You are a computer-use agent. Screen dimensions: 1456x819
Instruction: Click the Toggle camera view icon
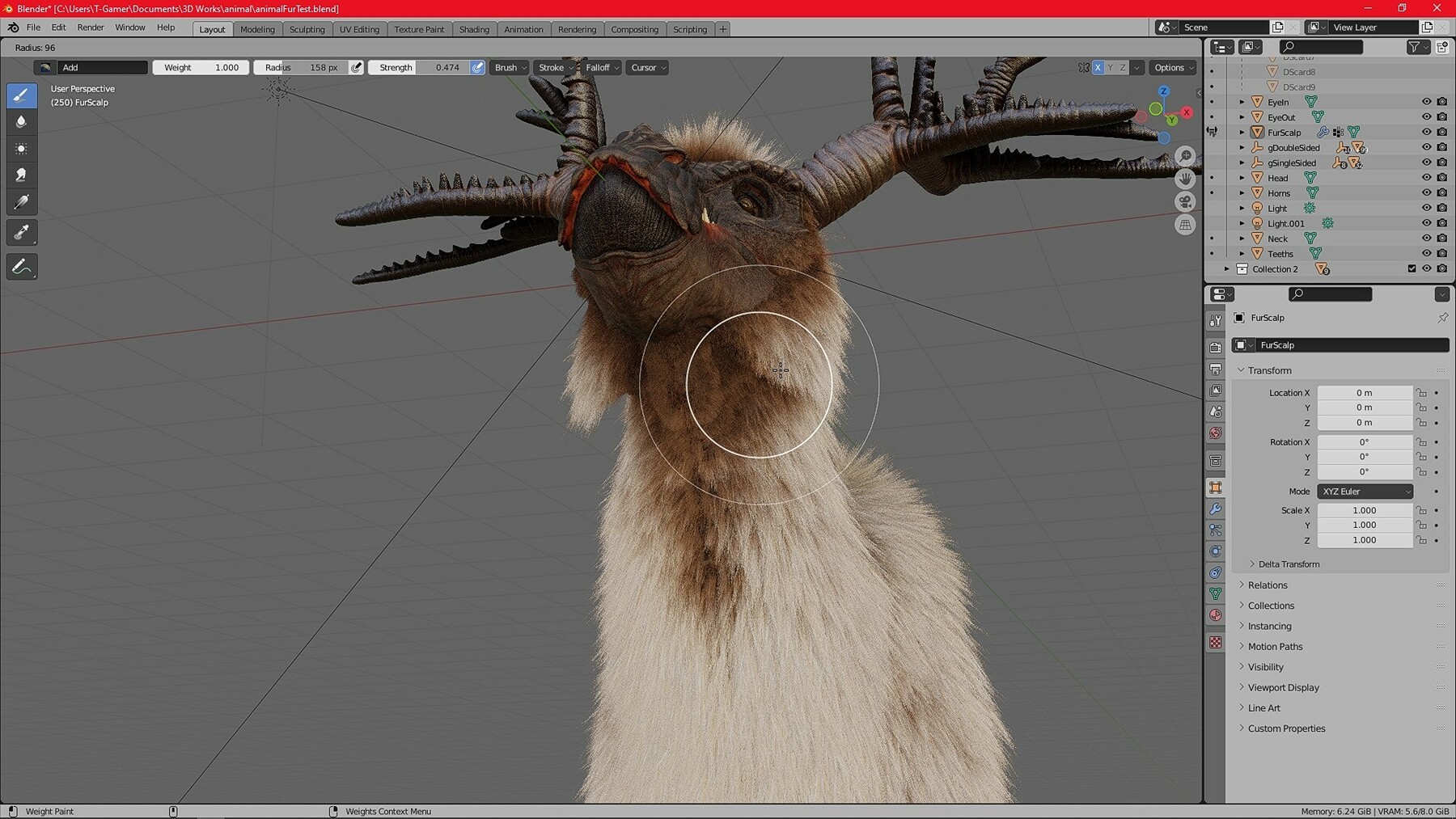[1185, 202]
